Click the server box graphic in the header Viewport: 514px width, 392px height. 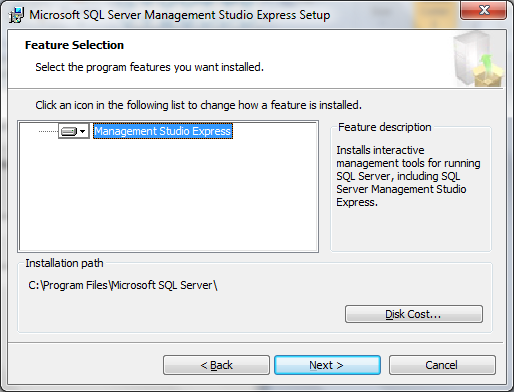click(478, 59)
